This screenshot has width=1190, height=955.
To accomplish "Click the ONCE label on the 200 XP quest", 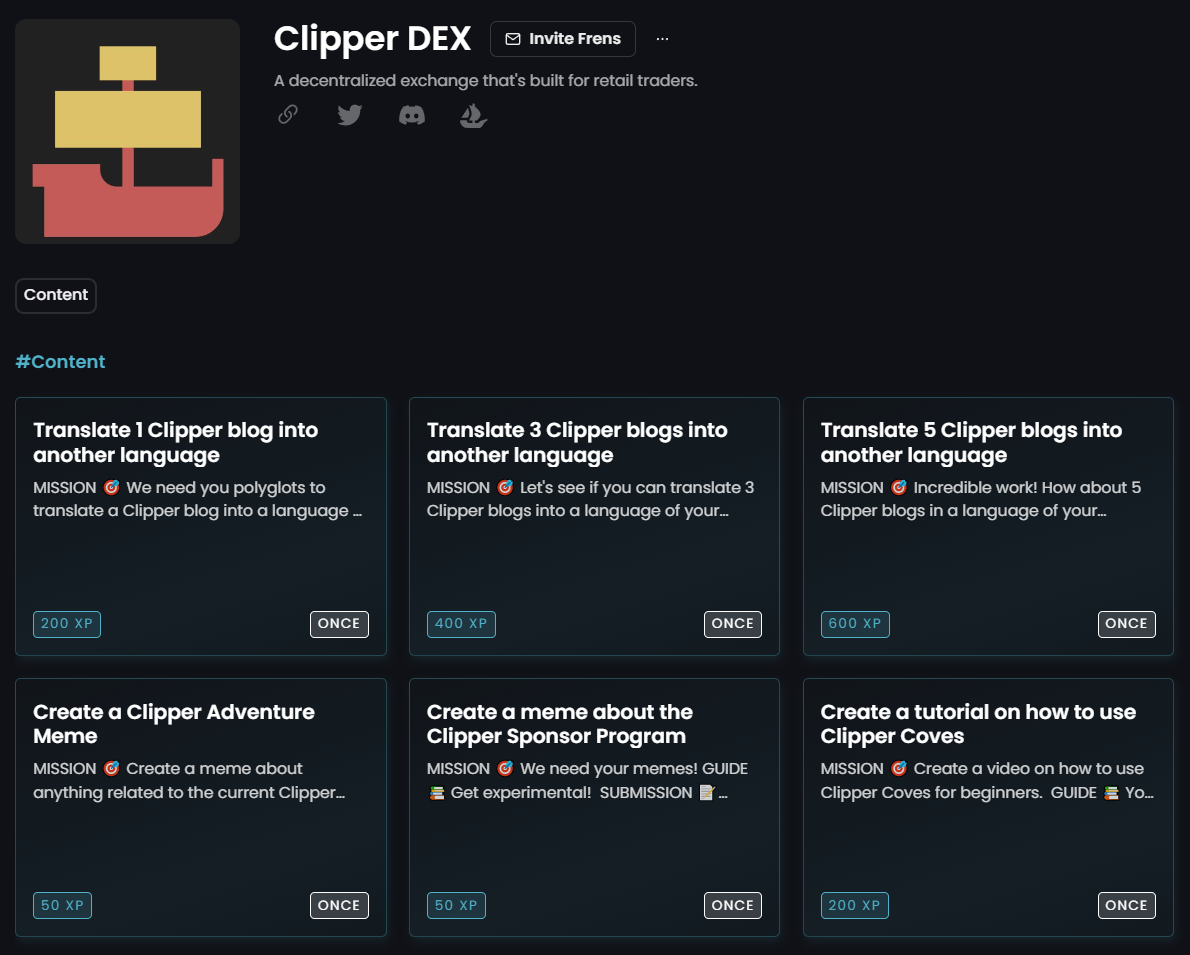I will 339,624.
